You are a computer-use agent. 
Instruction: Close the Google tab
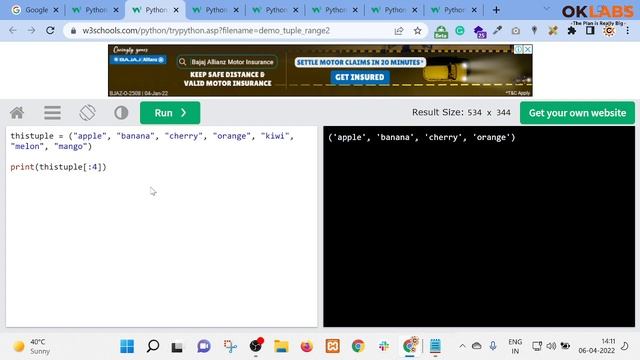pos(56,10)
